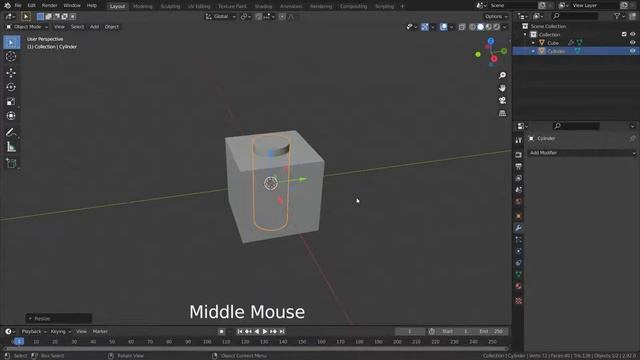Switch to wireframe viewport shading
The image size is (640, 360).
click(472, 27)
